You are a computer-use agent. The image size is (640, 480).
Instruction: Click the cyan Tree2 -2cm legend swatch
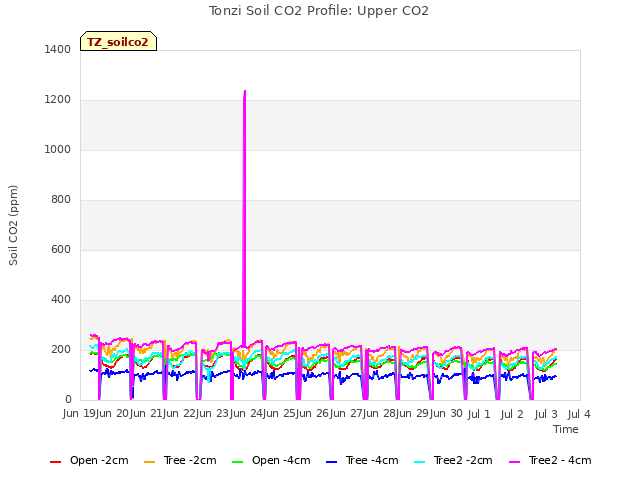[419, 462]
